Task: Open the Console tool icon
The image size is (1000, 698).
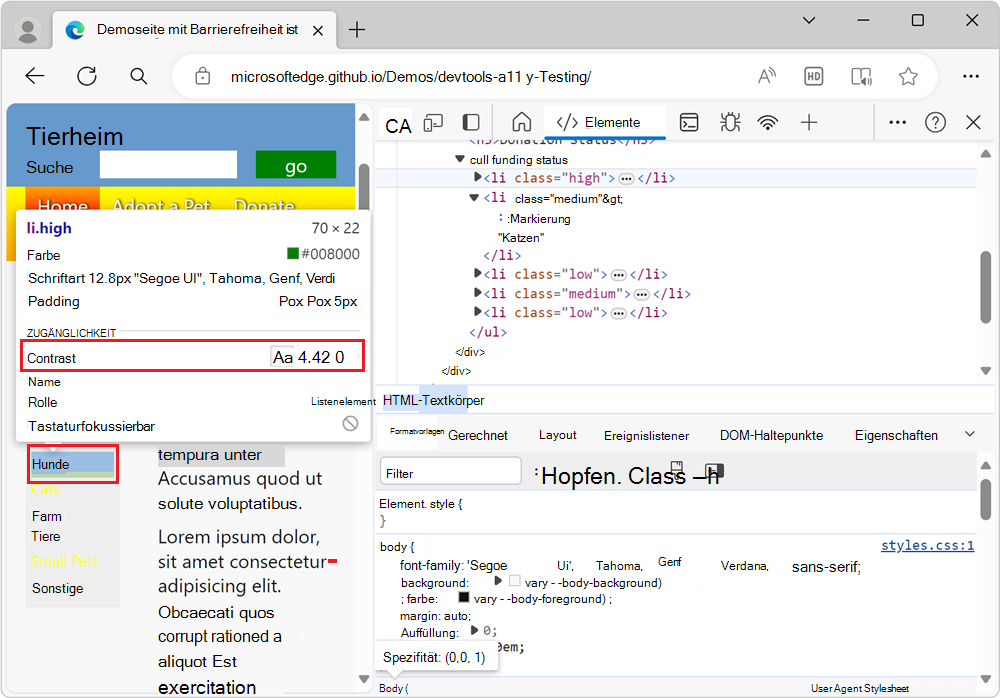Action: pos(689,123)
